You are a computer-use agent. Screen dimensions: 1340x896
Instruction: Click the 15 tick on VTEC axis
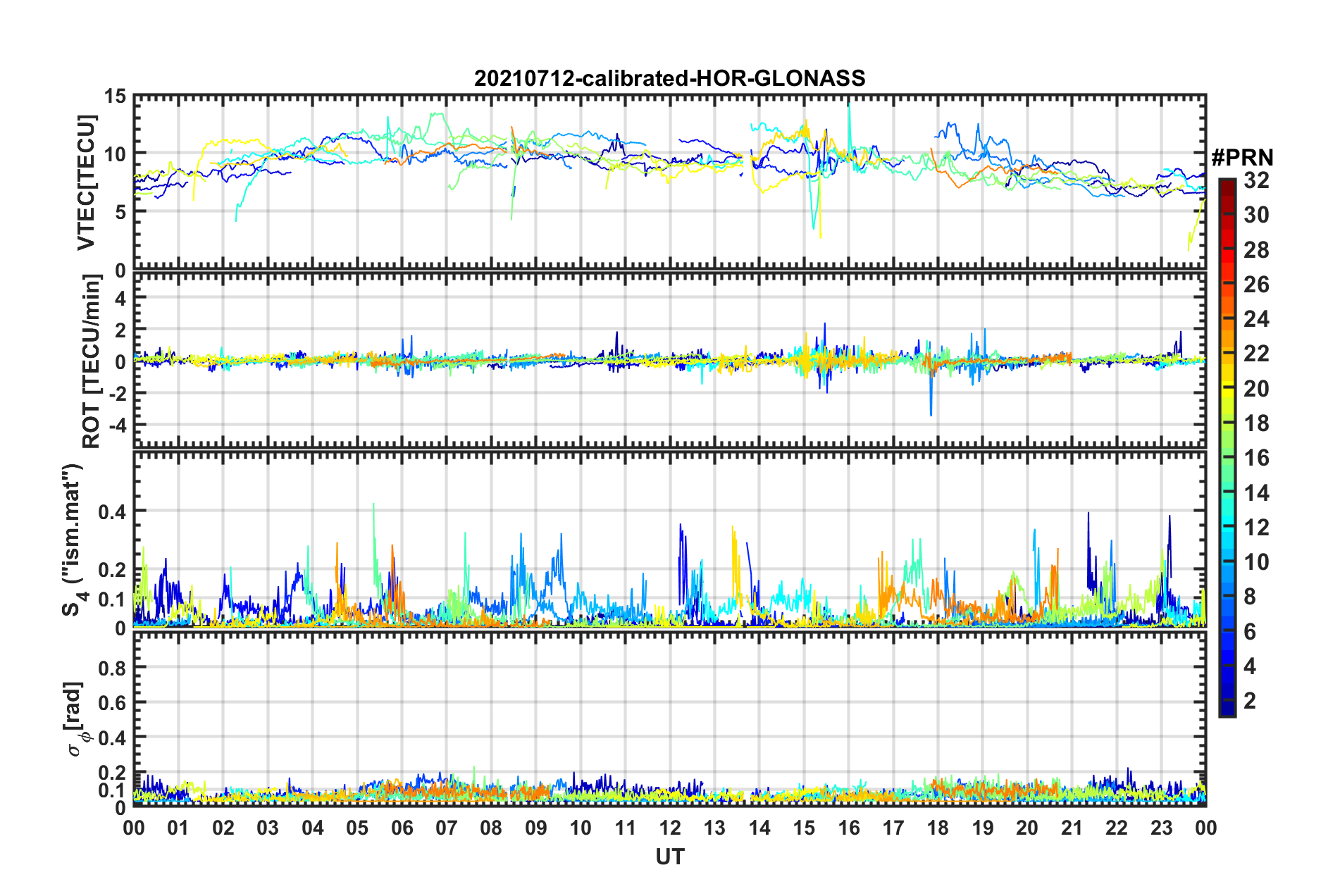click(115, 96)
